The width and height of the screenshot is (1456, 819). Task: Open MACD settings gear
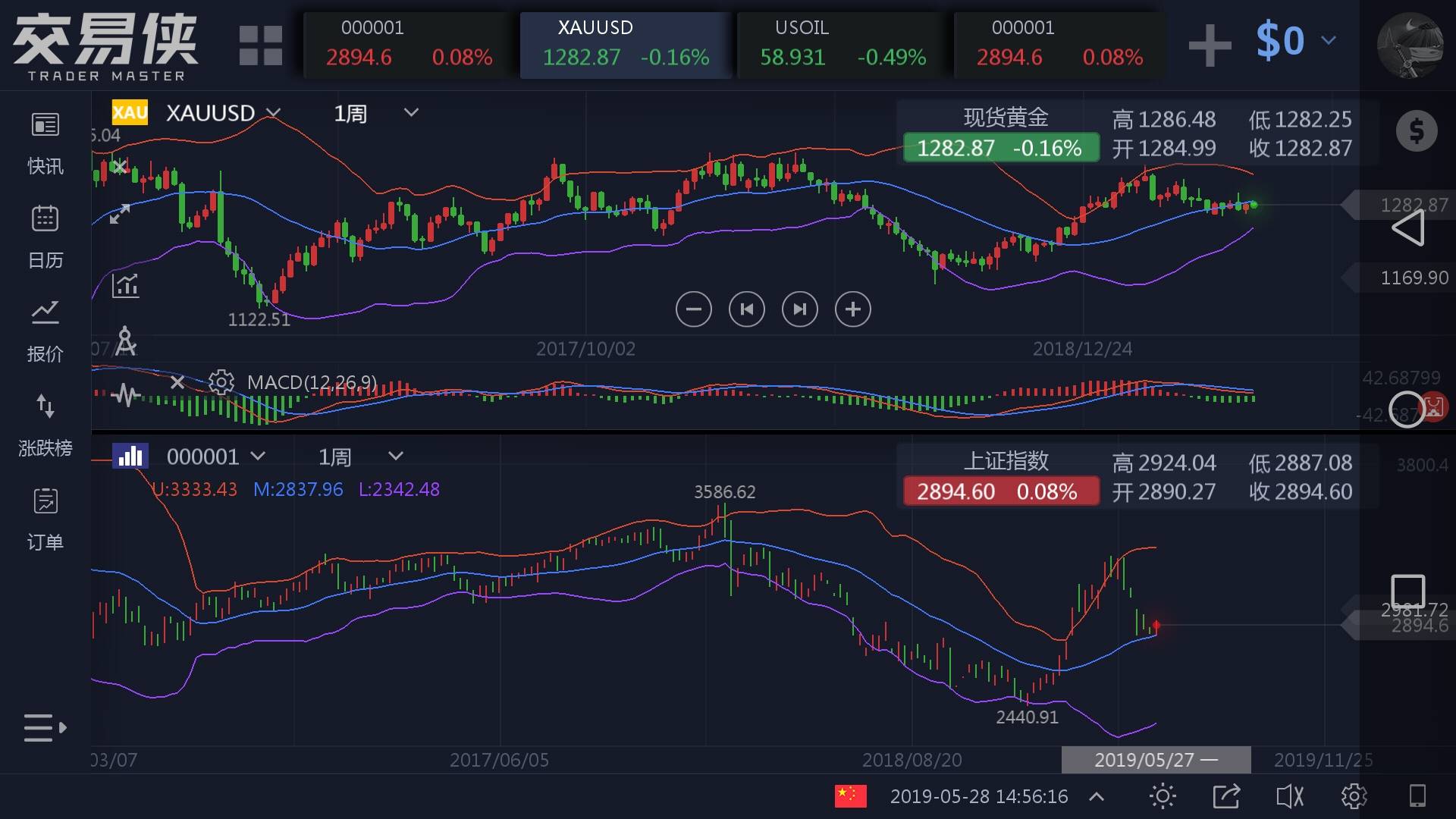(221, 382)
